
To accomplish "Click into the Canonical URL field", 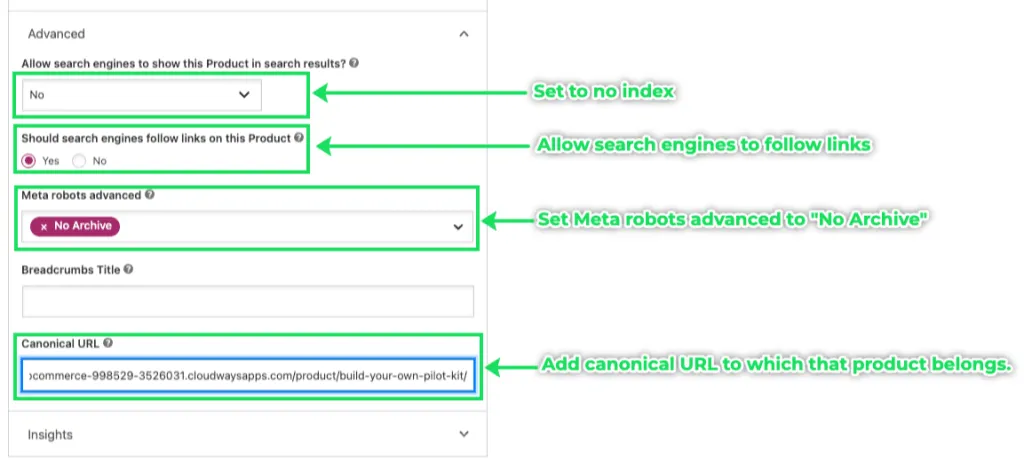I will 248,375.
